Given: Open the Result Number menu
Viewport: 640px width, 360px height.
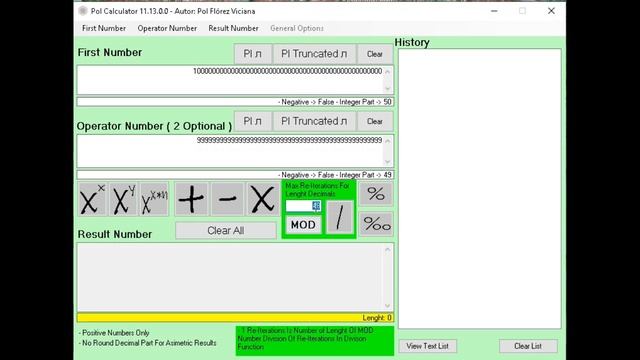Looking at the screenshot, I should 233,28.
